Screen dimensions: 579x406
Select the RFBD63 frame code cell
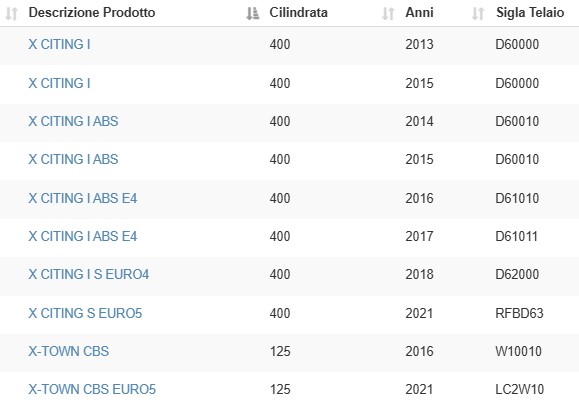pyautogui.click(x=519, y=313)
